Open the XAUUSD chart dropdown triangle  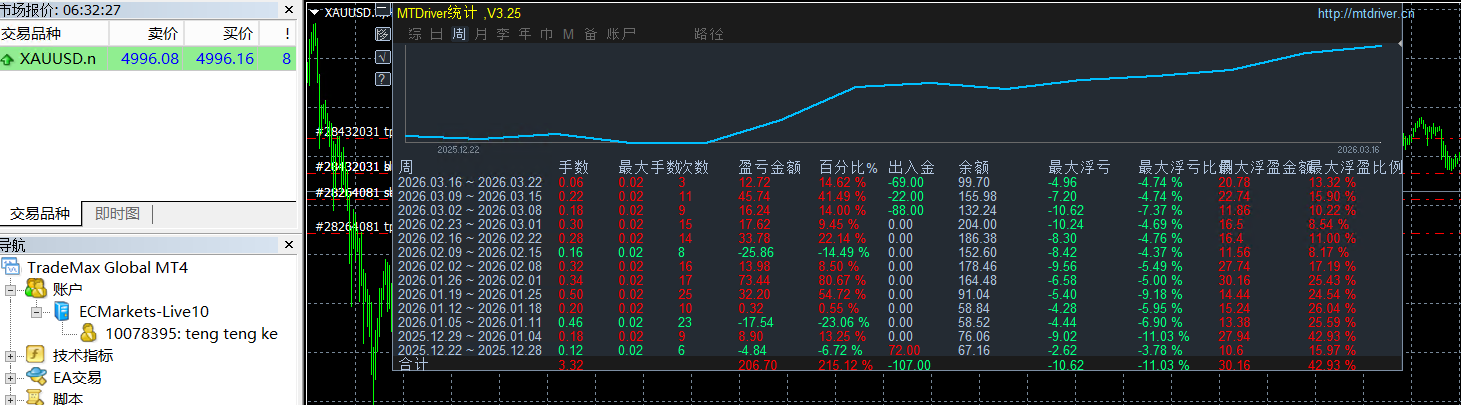(x=315, y=13)
